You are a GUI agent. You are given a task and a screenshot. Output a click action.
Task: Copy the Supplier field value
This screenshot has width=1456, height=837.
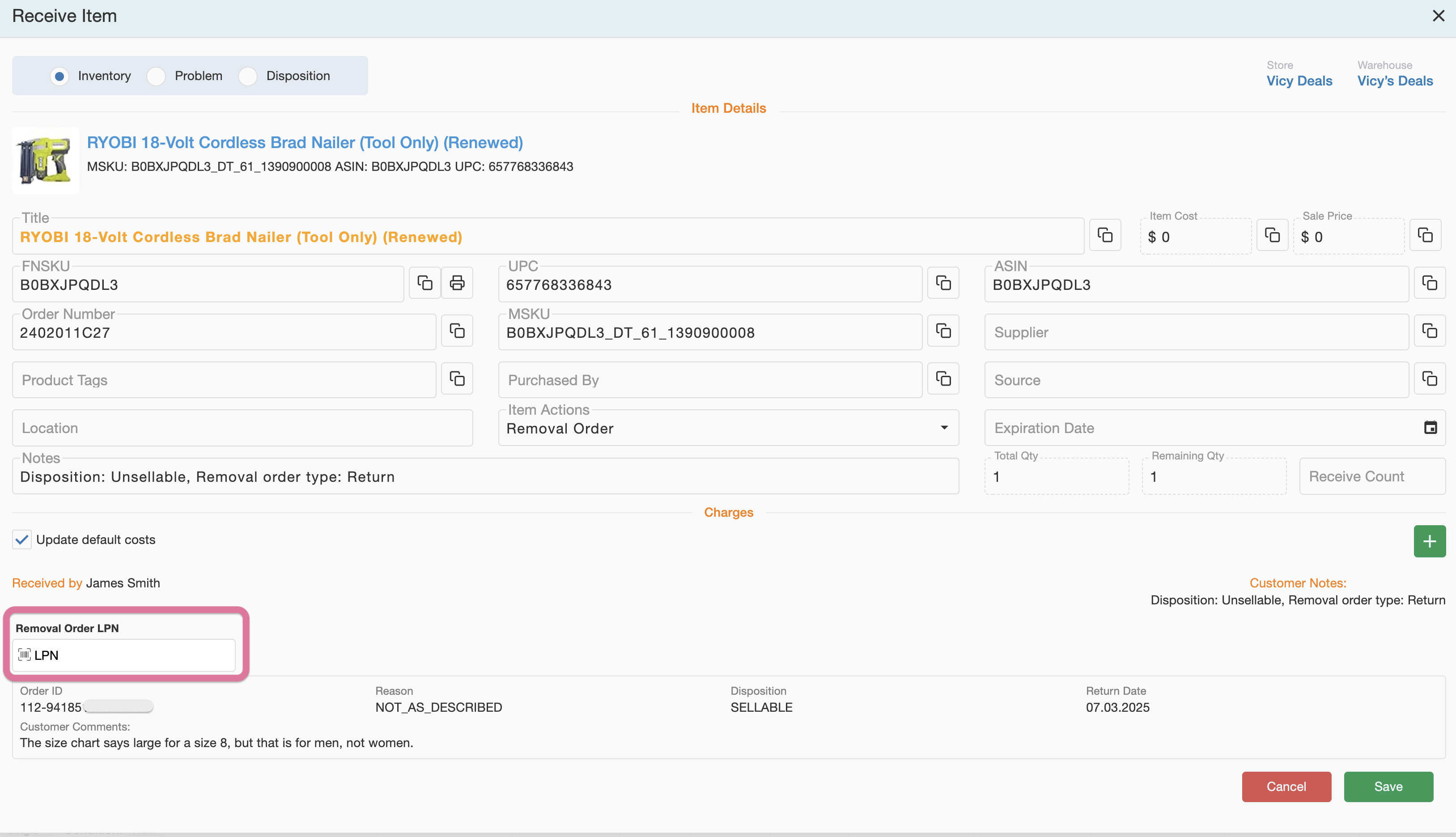point(1430,331)
